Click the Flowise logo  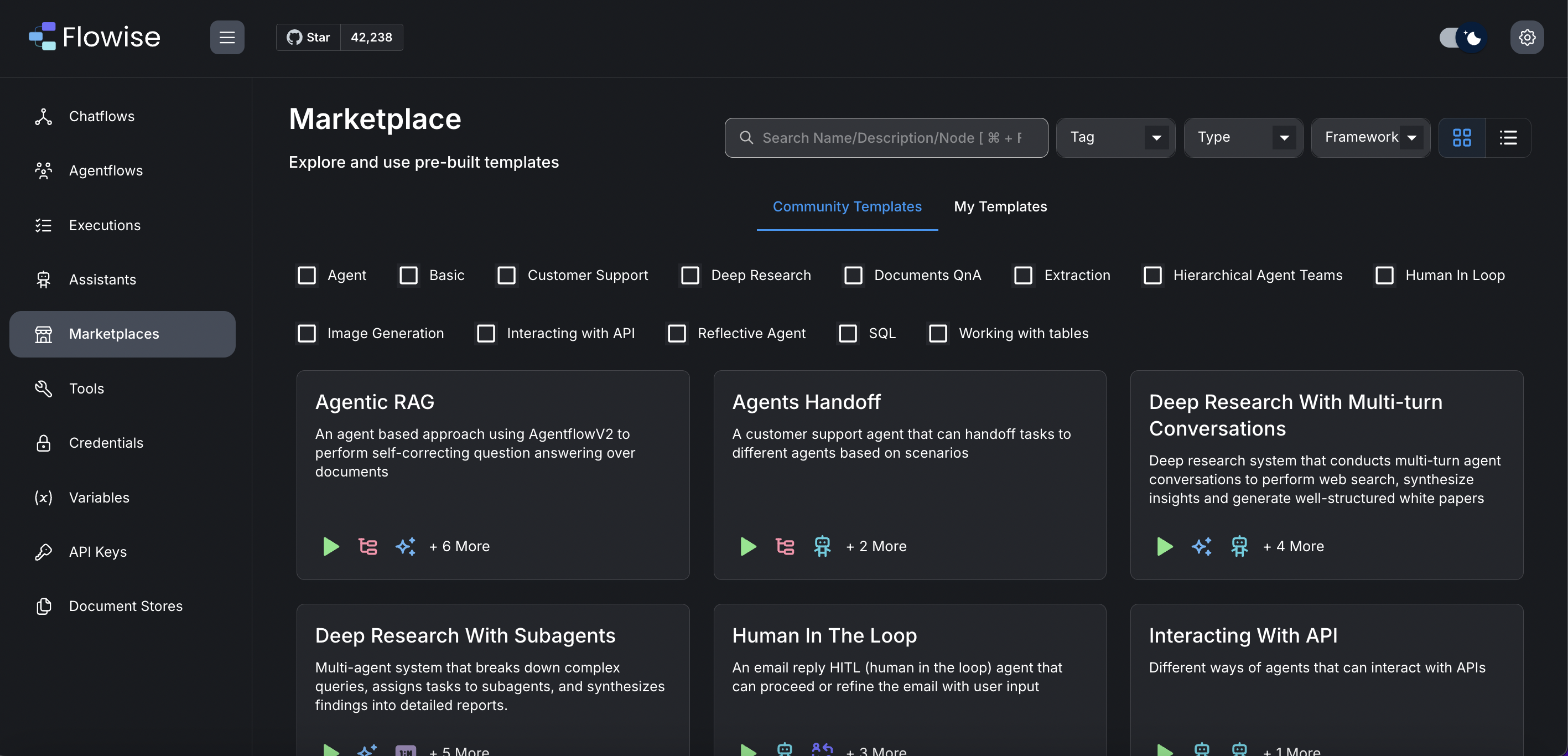tap(95, 37)
